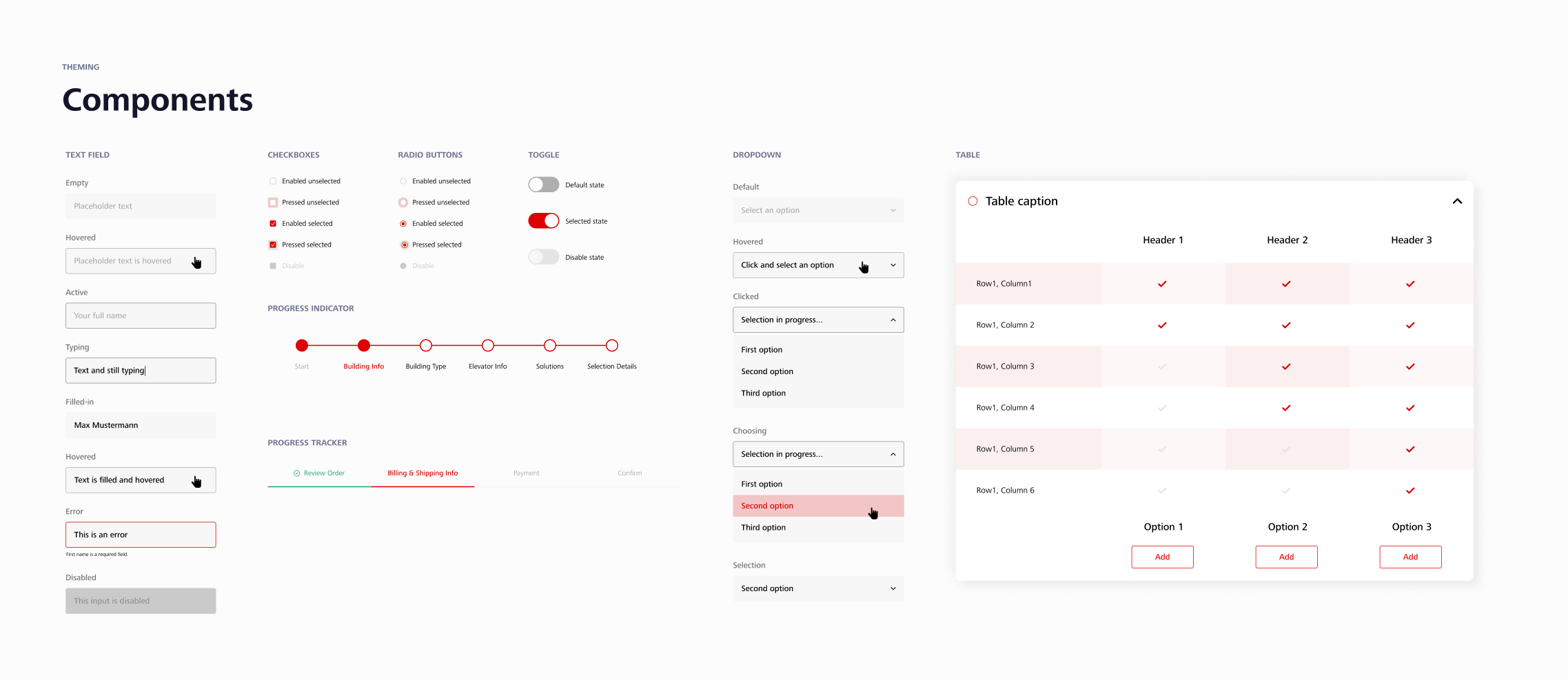Click the checkmark in Row1, Column 4 under Header 2
1568x680 pixels.
tap(1286, 408)
